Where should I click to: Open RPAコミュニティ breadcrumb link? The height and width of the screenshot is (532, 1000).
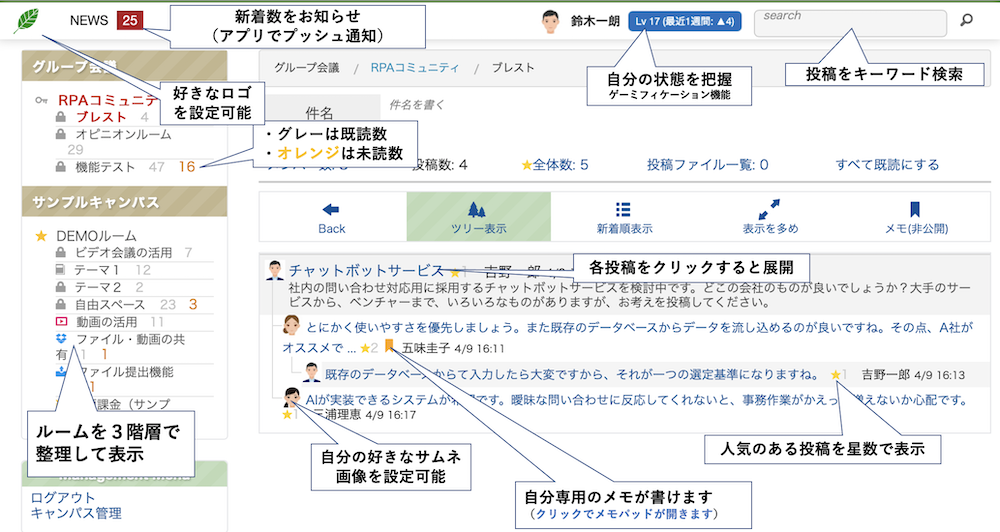414,68
